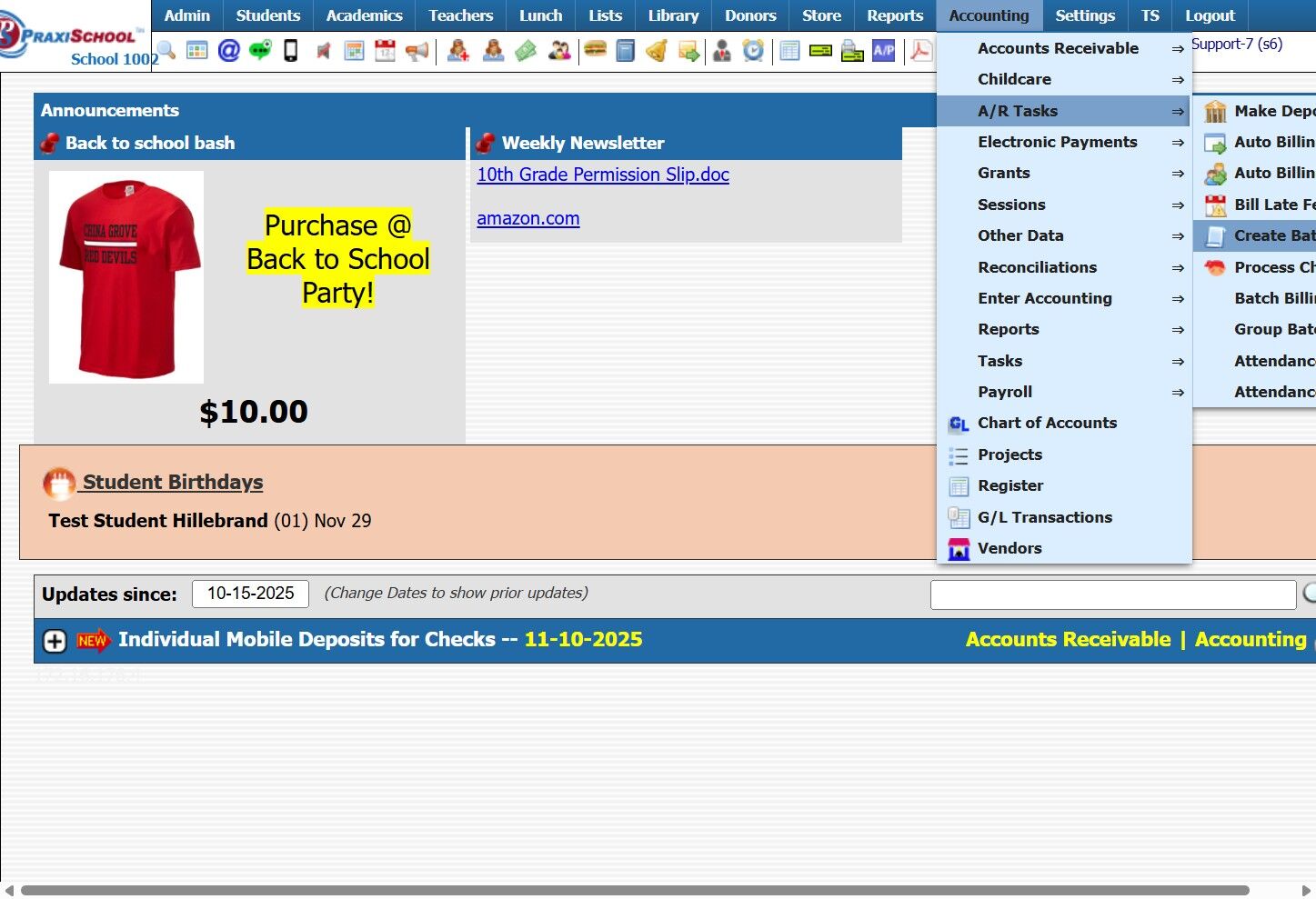Click the red calendar date icon

click(386, 50)
